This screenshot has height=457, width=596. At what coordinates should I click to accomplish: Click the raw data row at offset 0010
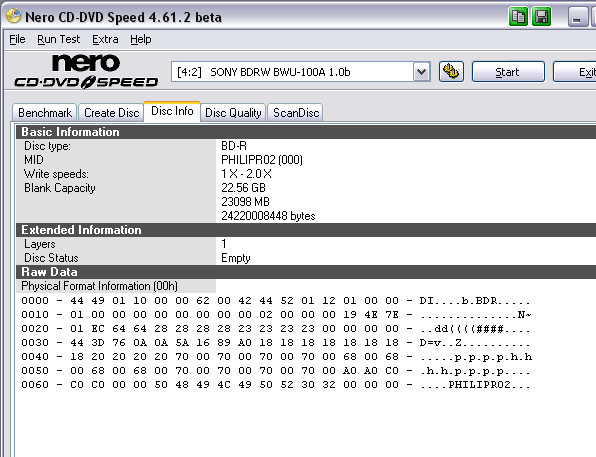[276, 315]
